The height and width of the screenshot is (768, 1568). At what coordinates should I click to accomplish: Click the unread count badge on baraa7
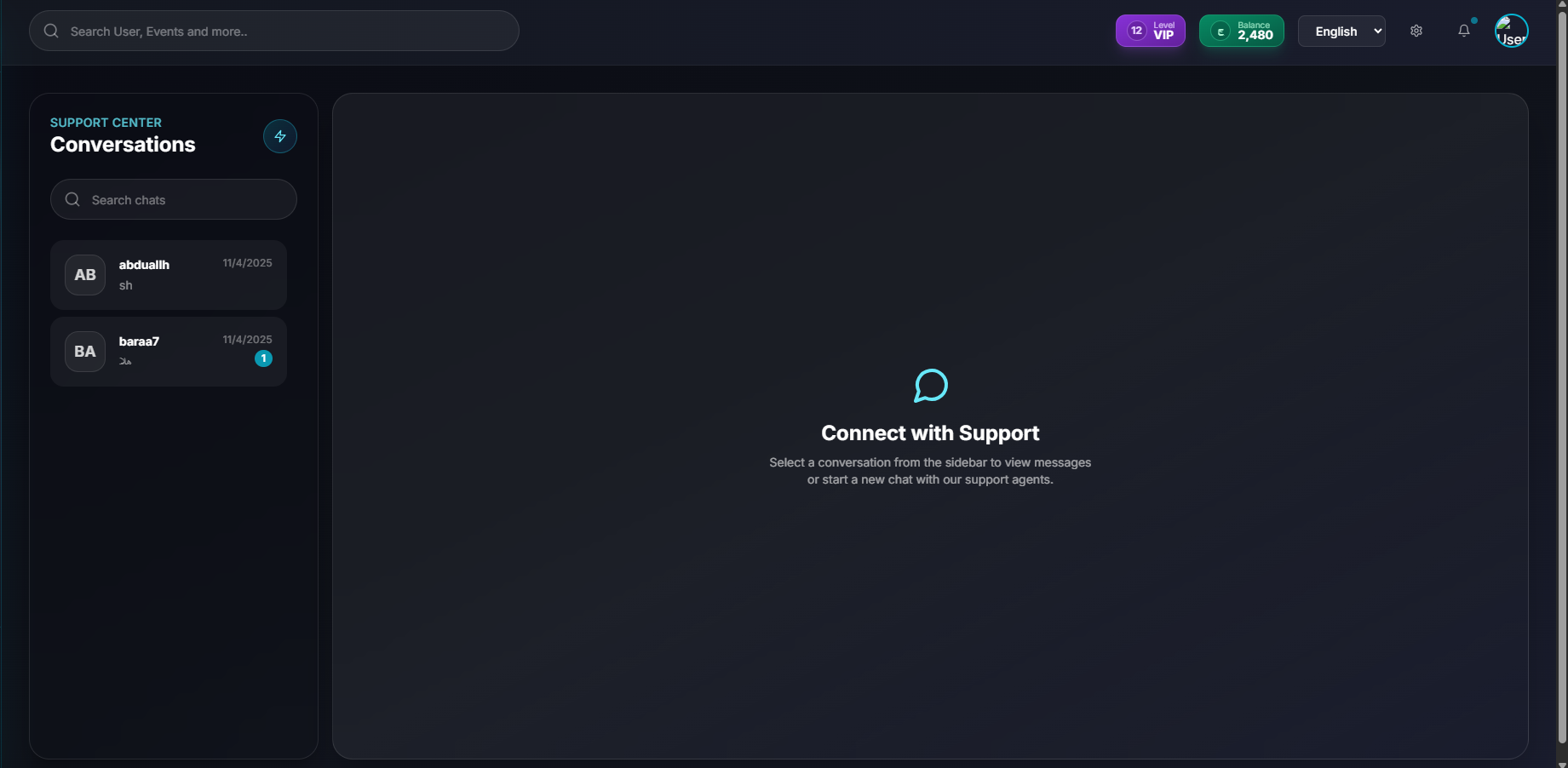tap(263, 358)
